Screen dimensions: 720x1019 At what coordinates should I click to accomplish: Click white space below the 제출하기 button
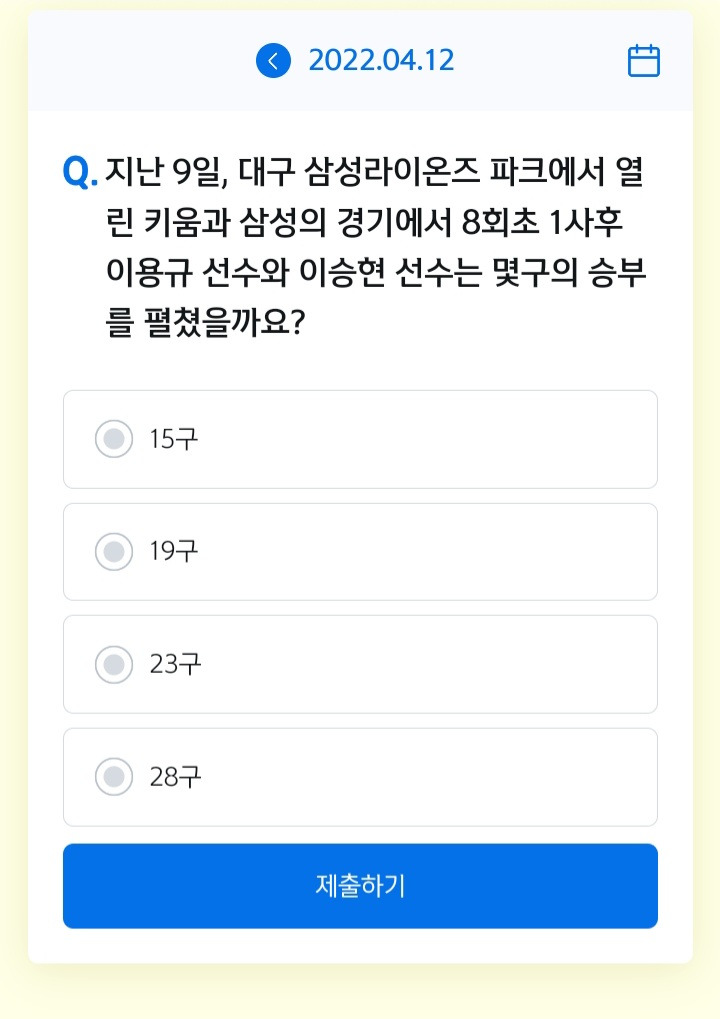(x=361, y=946)
